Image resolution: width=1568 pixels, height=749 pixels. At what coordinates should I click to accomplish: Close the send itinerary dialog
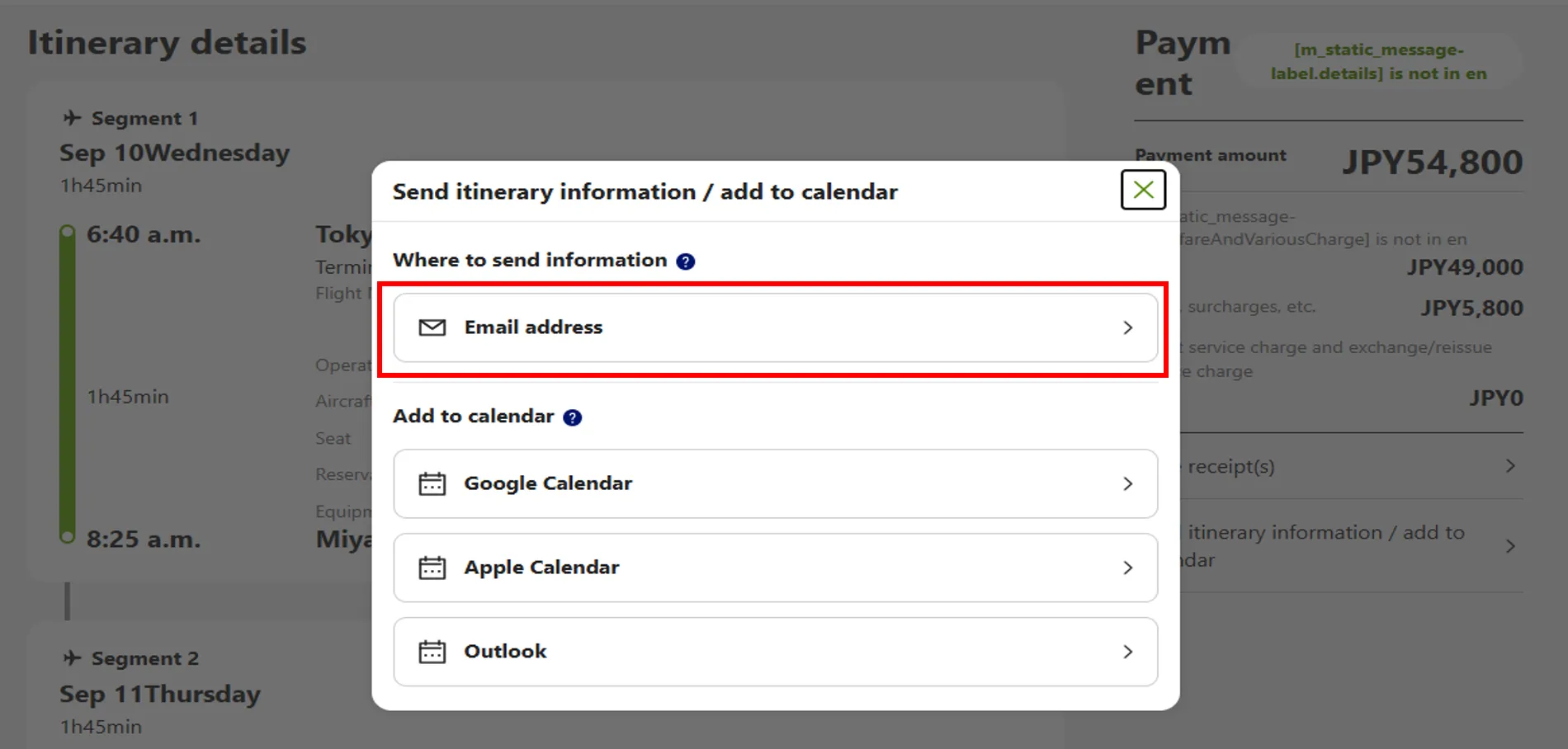(x=1143, y=190)
